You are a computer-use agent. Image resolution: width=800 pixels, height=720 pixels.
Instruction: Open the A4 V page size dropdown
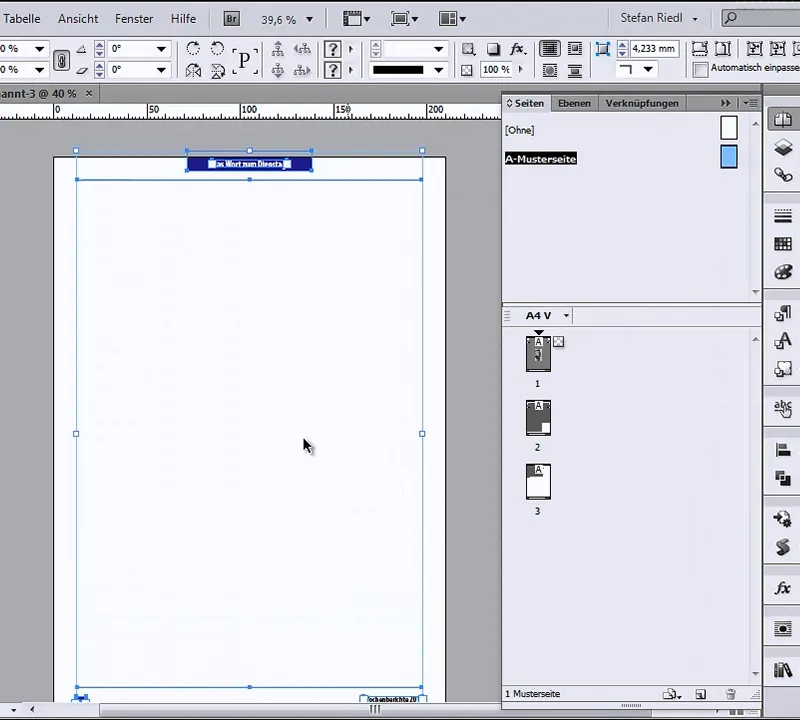566,315
